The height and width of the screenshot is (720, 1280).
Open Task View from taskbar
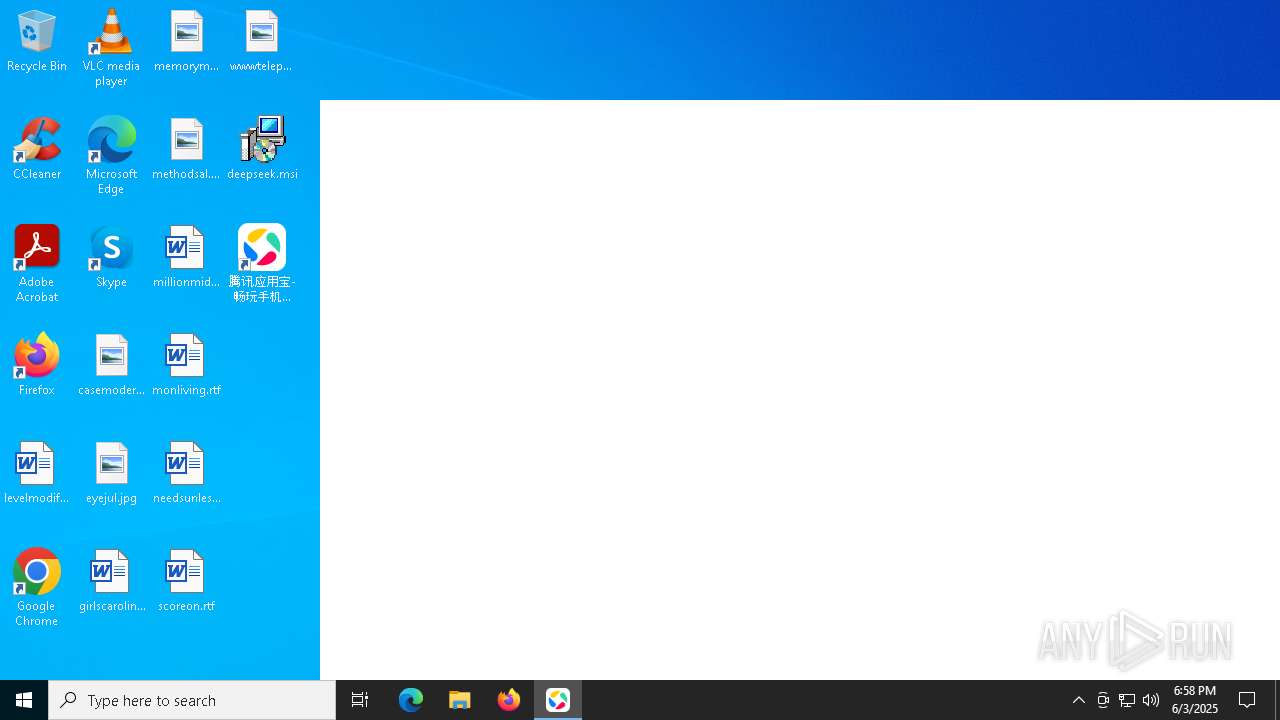point(360,700)
